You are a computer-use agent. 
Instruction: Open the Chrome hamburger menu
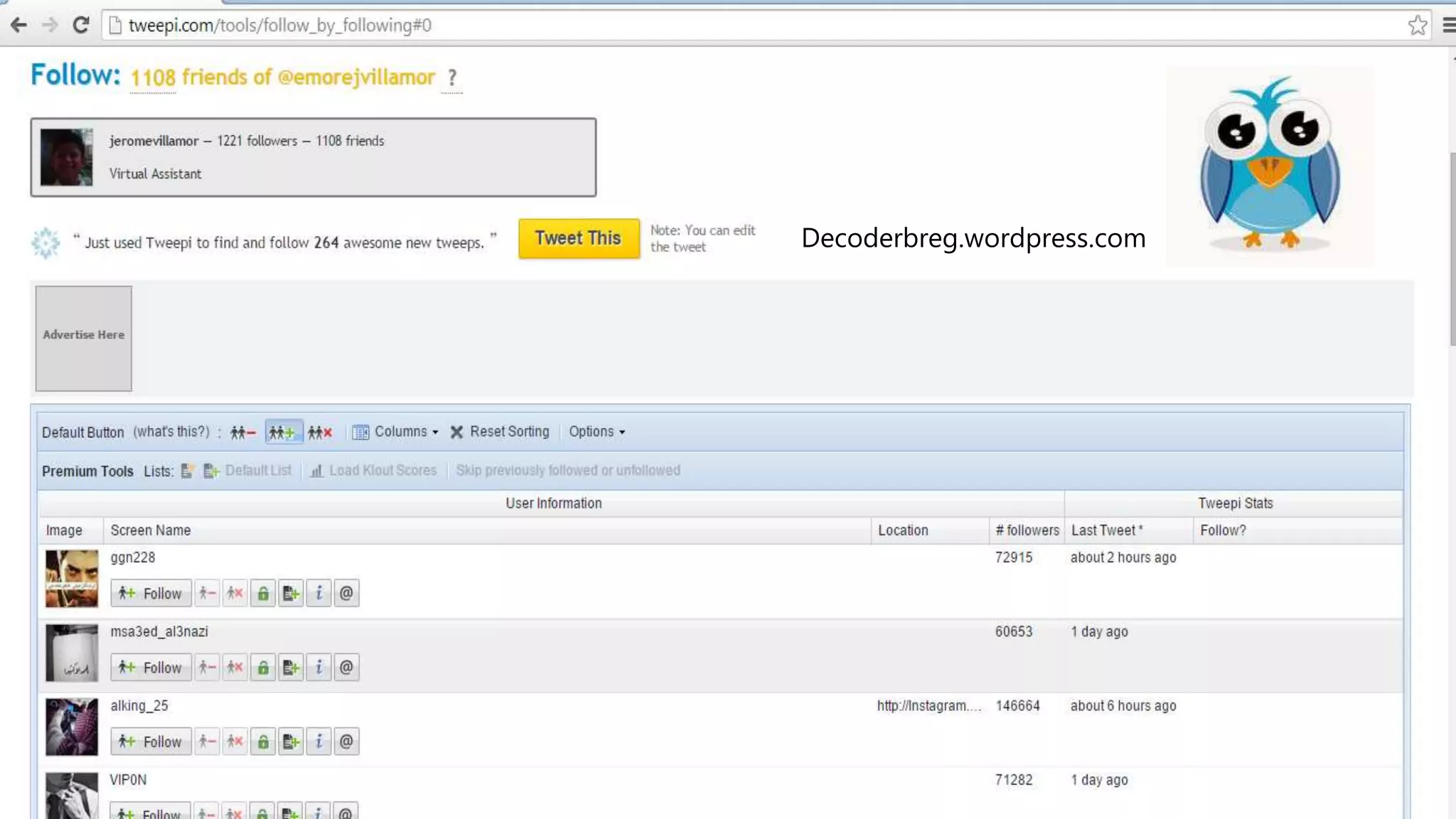[1448, 26]
